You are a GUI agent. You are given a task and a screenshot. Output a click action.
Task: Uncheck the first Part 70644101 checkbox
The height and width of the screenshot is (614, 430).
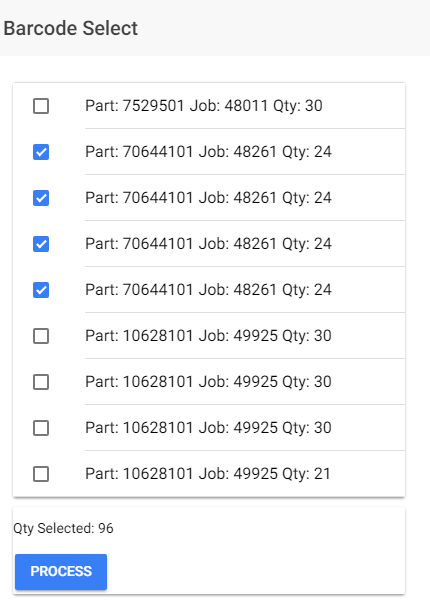(x=41, y=152)
